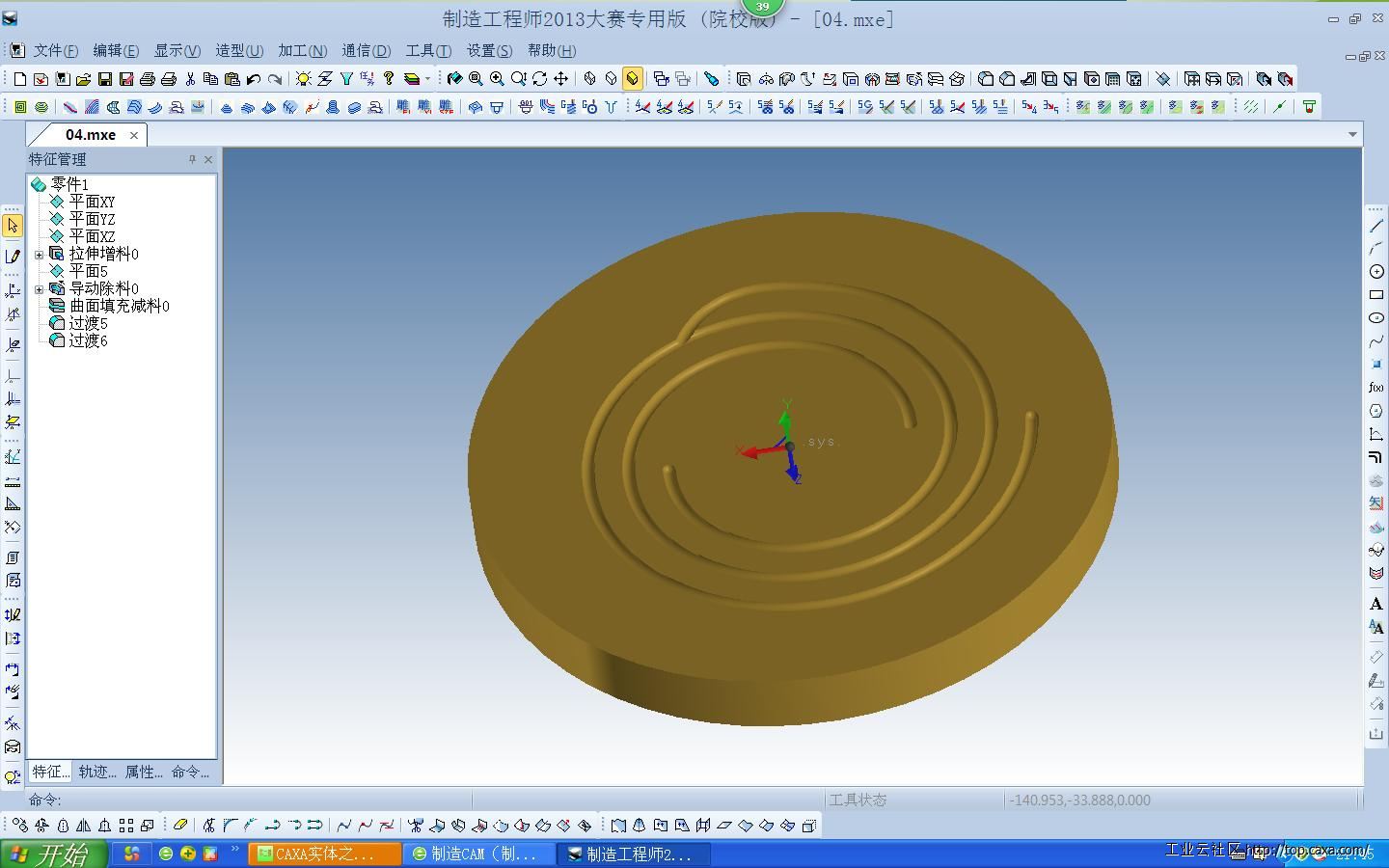The height and width of the screenshot is (868, 1389).
Task: Switch to the 特征 bottom tab
Action: 50,772
